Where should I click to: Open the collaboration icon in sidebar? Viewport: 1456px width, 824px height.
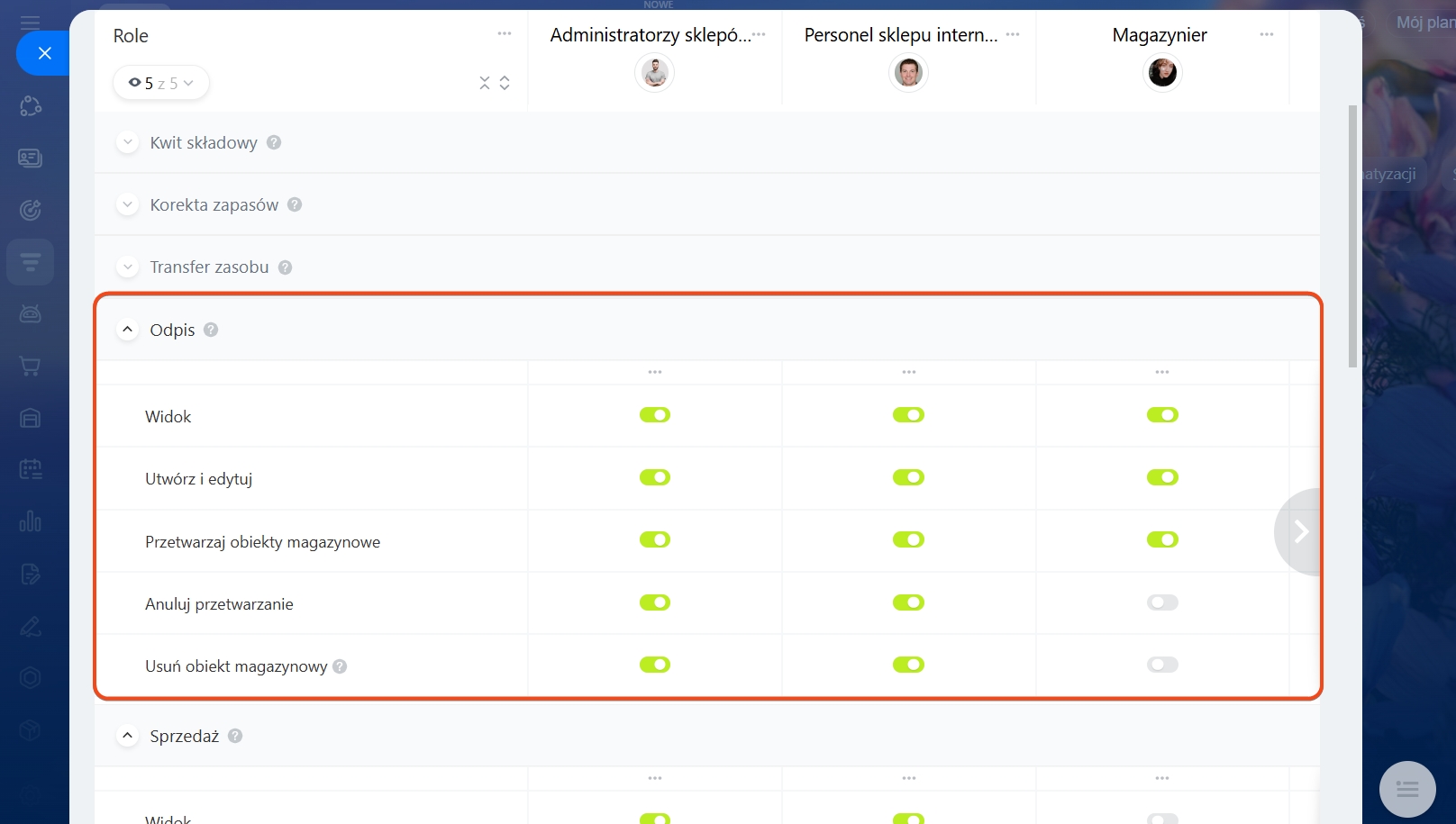click(30, 106)
